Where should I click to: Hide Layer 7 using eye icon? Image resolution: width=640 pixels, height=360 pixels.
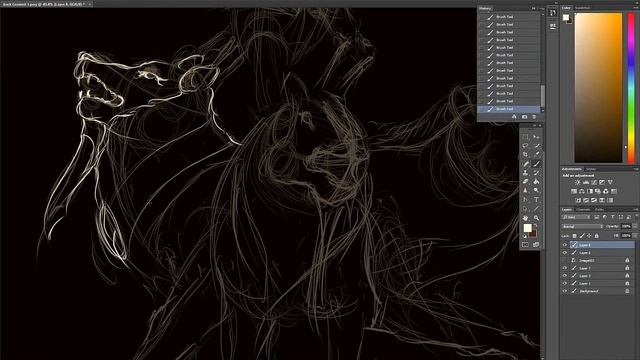point(565,268)
